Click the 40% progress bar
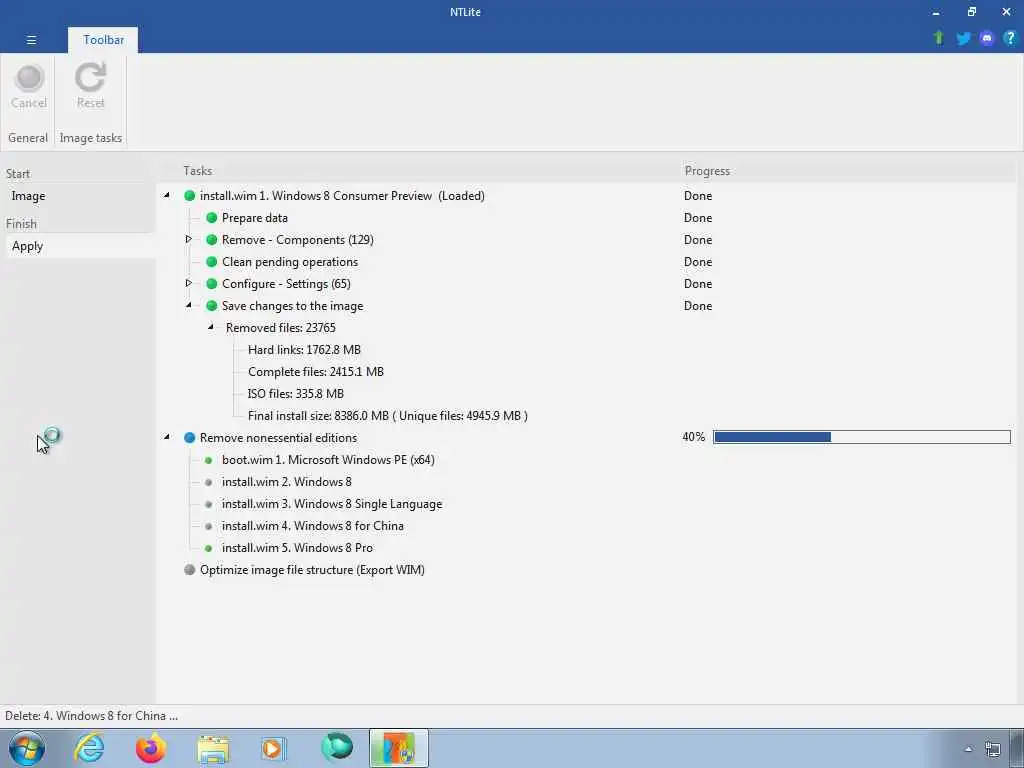This screenshot has height=768, width=1024. pos(861,437)
